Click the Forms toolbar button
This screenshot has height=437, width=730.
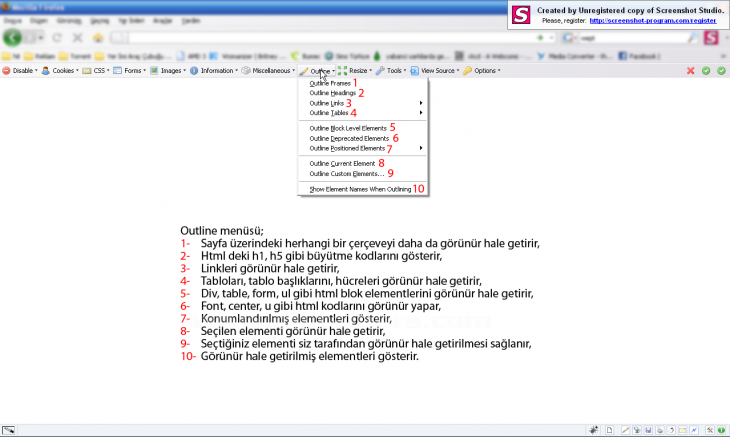130,71
